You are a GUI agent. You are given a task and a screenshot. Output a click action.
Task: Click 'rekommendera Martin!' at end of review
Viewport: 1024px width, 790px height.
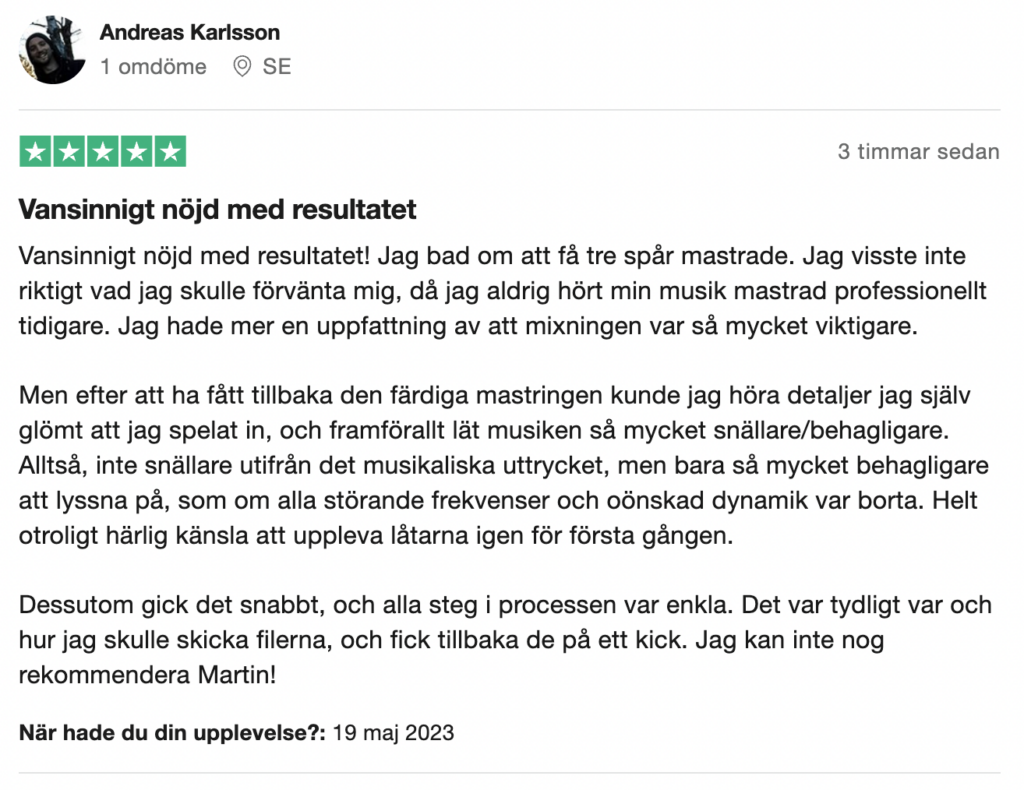(148, 674)
